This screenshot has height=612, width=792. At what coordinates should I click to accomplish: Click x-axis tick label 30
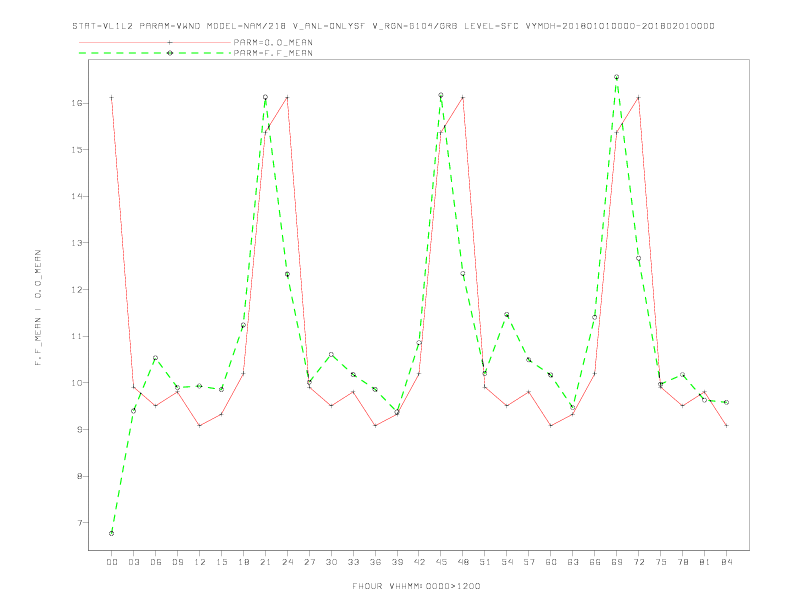point(331,562)
